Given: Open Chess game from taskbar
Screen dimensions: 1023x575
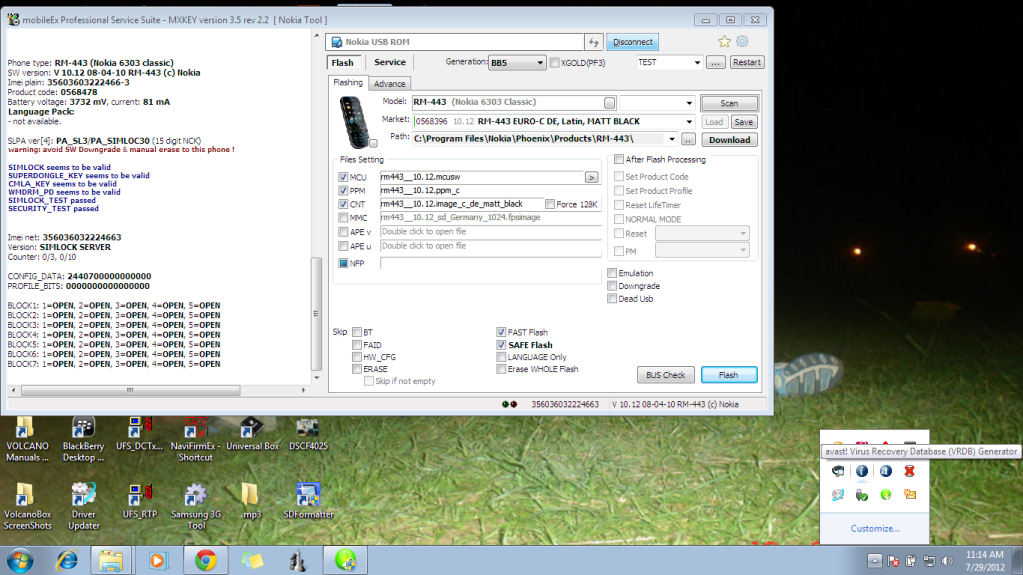Looking at the screenshot, I should point(298,560).
